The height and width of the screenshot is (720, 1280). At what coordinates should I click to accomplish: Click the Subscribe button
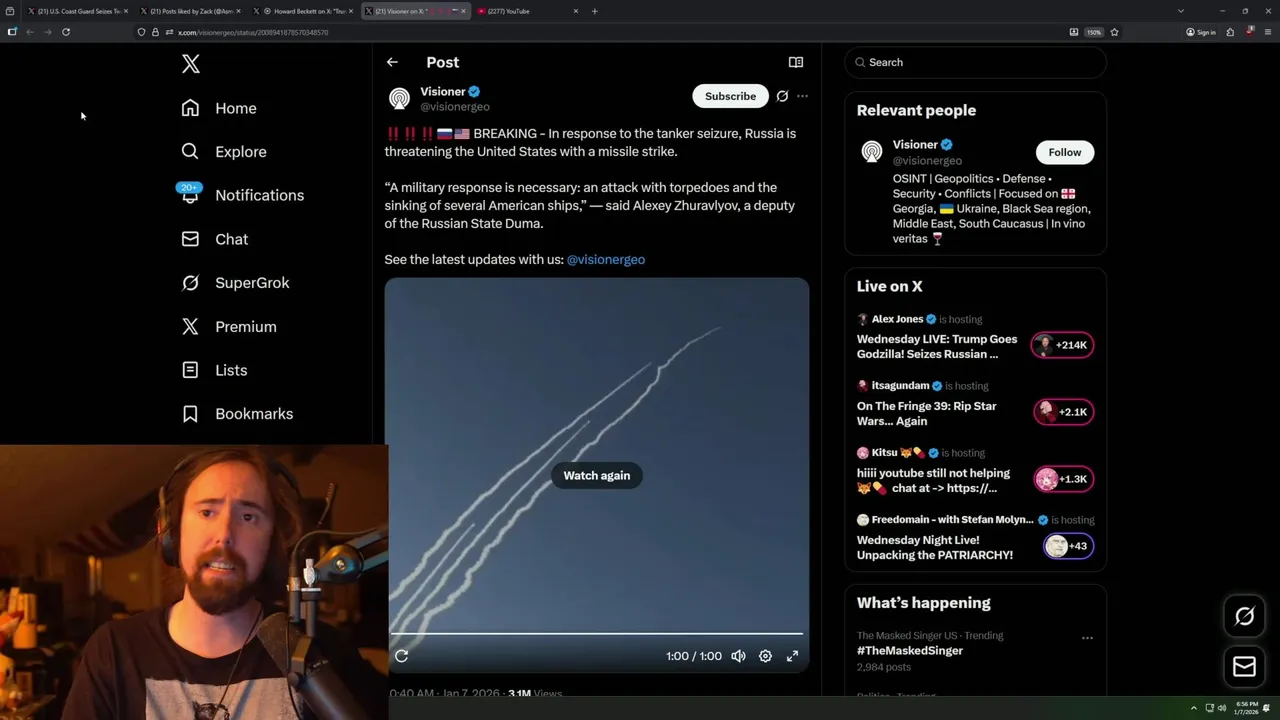(730, 96)
